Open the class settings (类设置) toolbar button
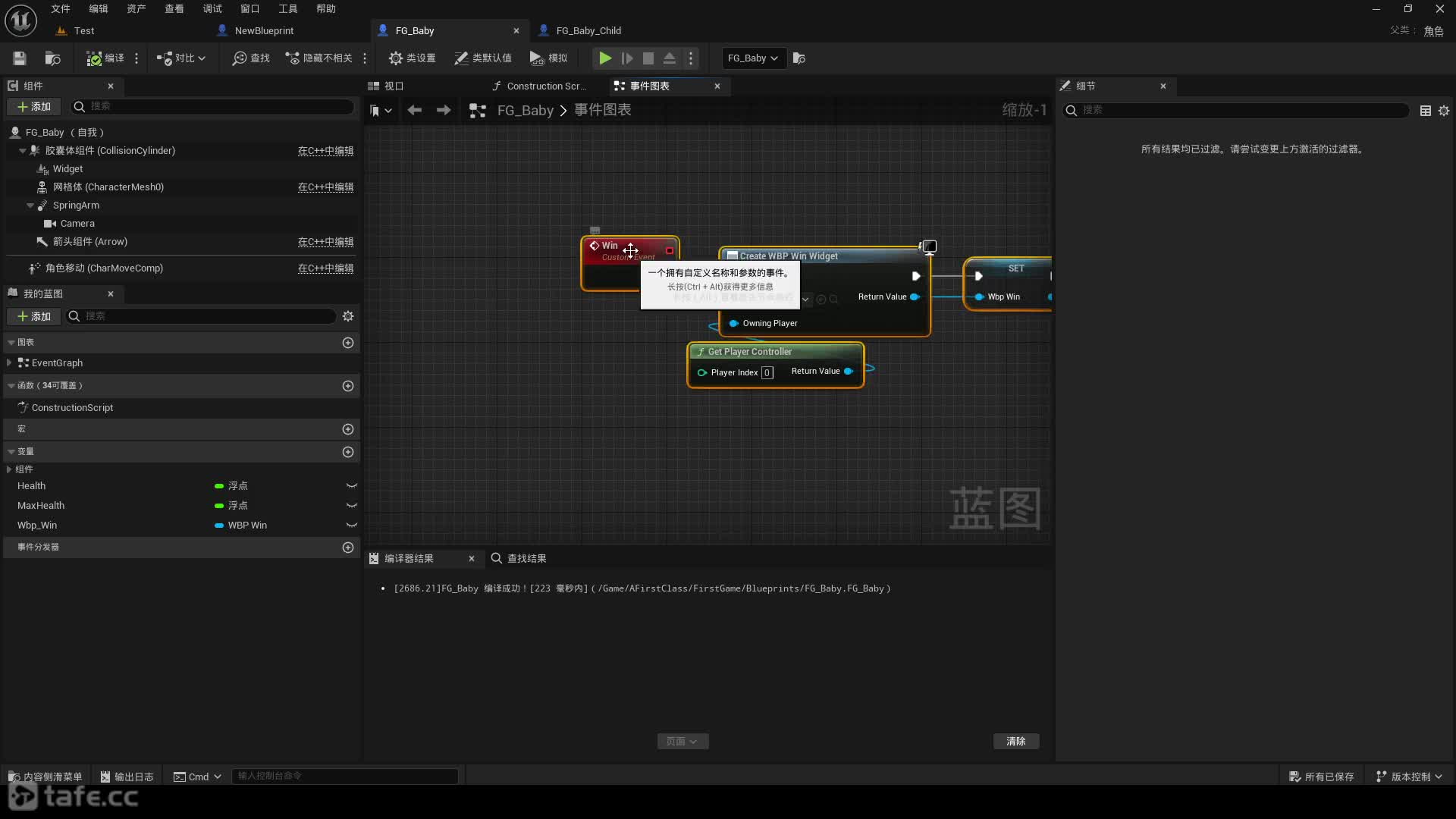Screen dimensions: 1456x819 412,58
